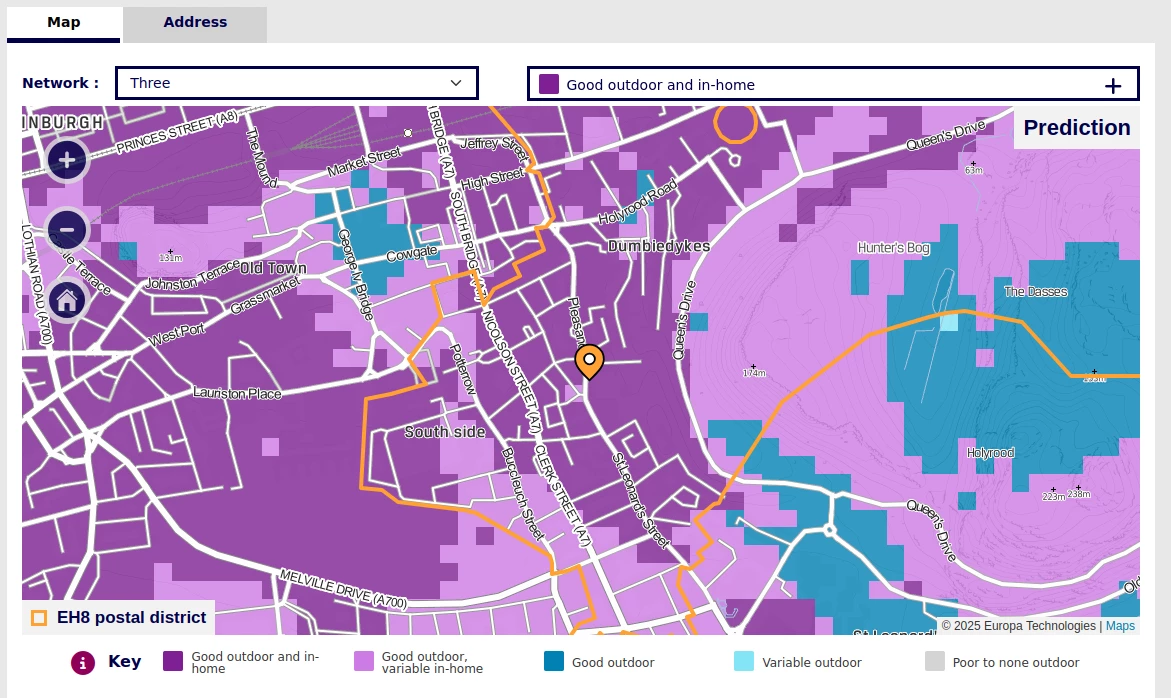1176x698 pixels.
Task: Click the 174m elevation marker
Action: tap(754, 371)
